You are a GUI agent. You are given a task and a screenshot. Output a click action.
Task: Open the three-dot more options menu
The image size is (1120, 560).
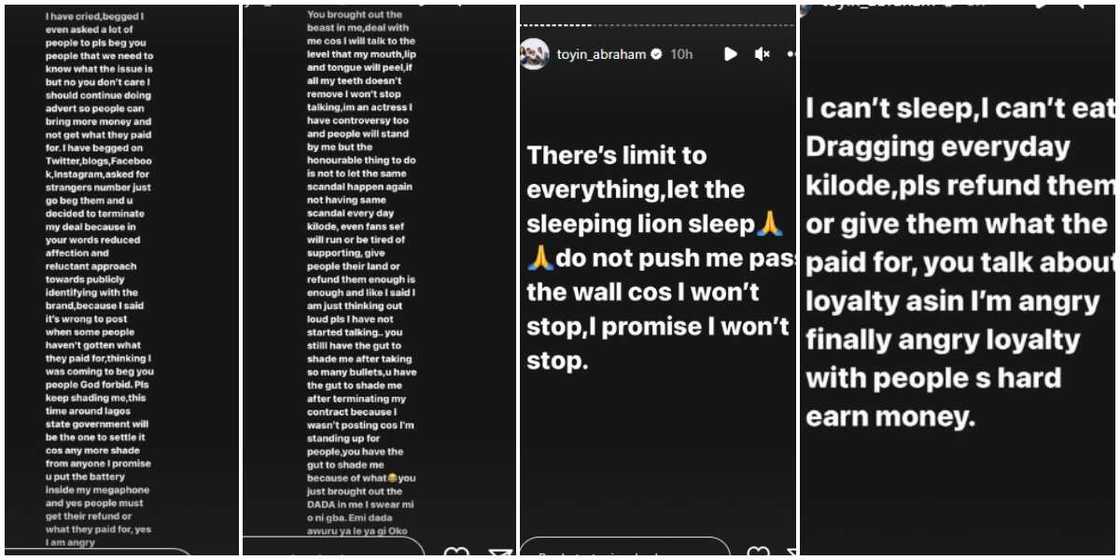[x=790, y=54]
